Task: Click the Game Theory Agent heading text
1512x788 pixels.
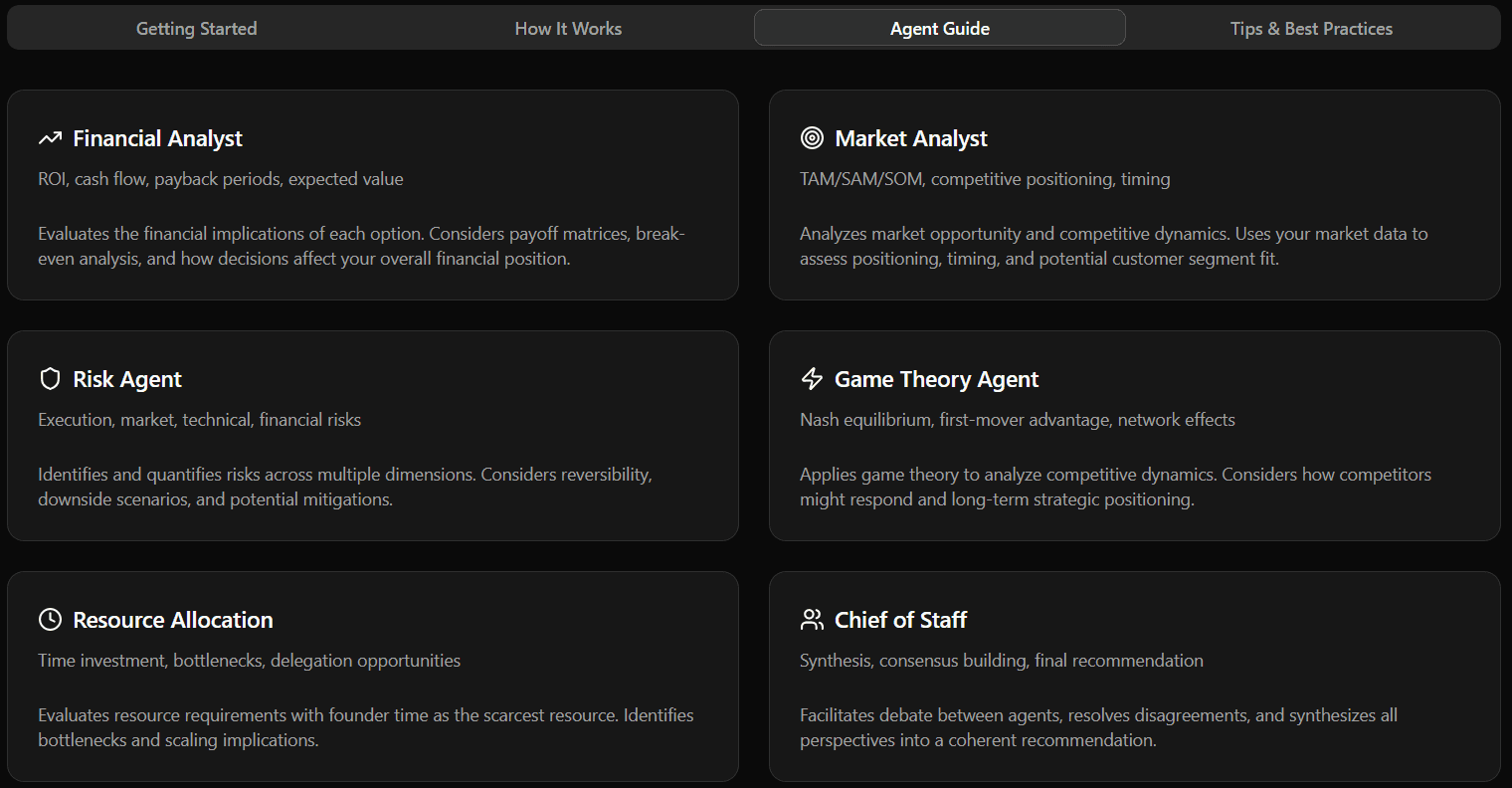Action: point(935,378)
